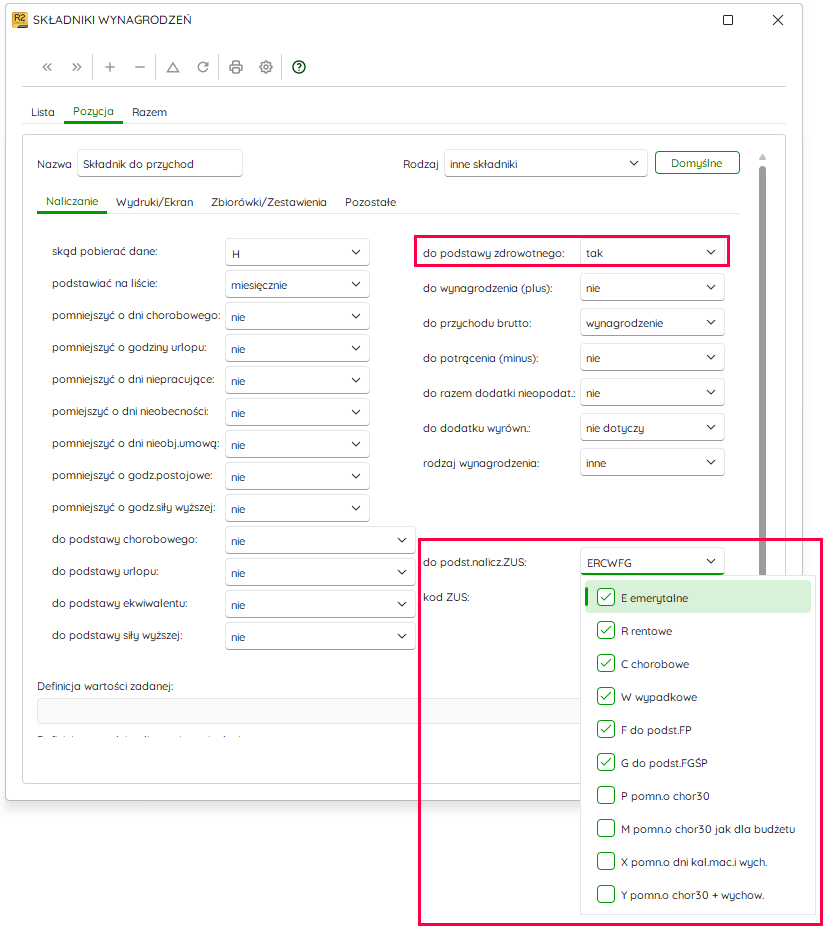Open skąd pobierać dane dropdown

tap(297, 253)
